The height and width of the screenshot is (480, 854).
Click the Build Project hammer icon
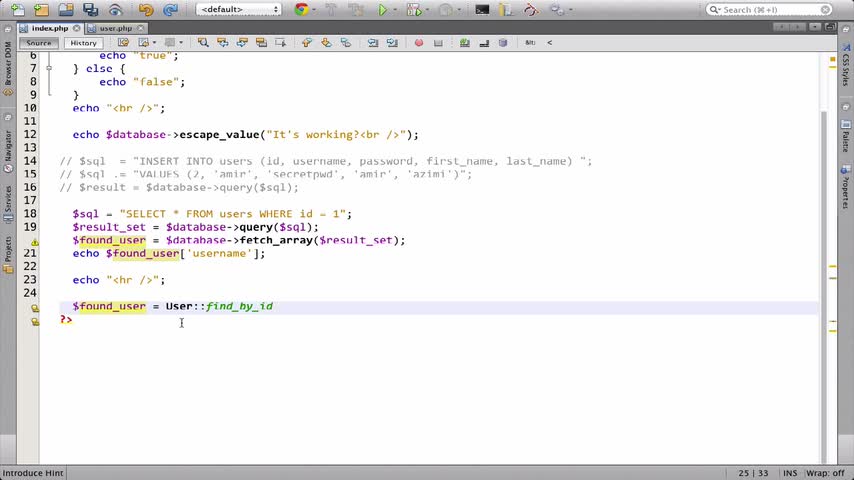coord(331,9)
